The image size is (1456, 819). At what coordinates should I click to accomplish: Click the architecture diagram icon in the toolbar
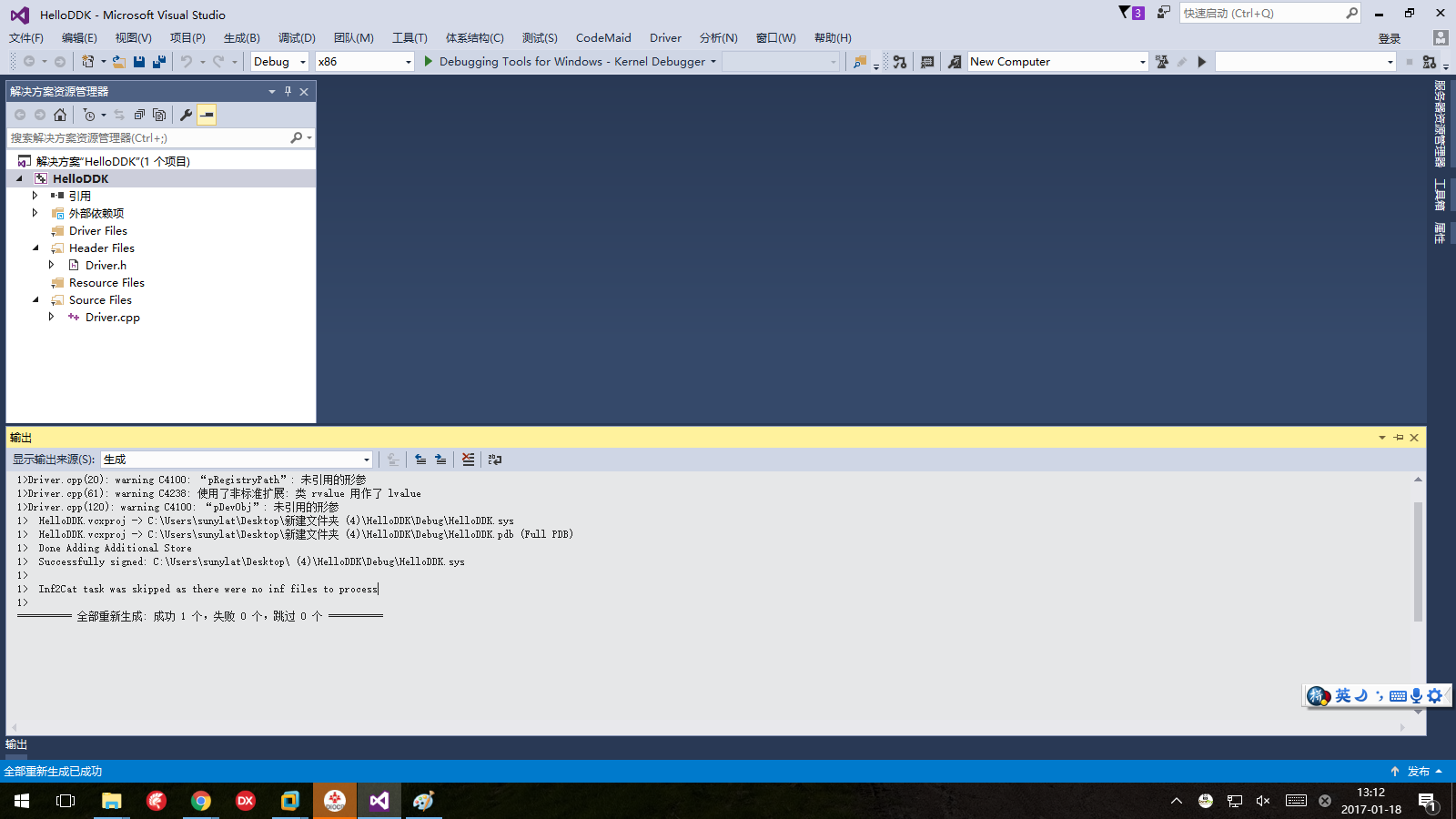point(899,62)
